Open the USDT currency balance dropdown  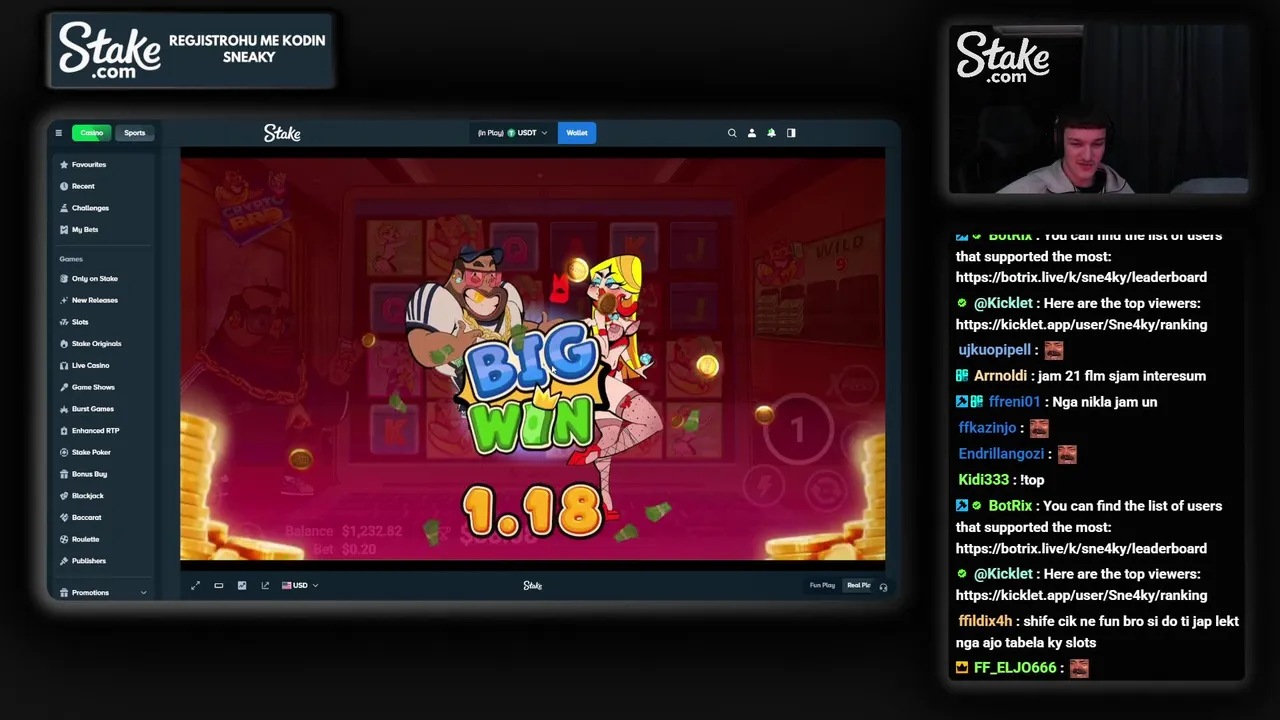click(x=513, y=133)
